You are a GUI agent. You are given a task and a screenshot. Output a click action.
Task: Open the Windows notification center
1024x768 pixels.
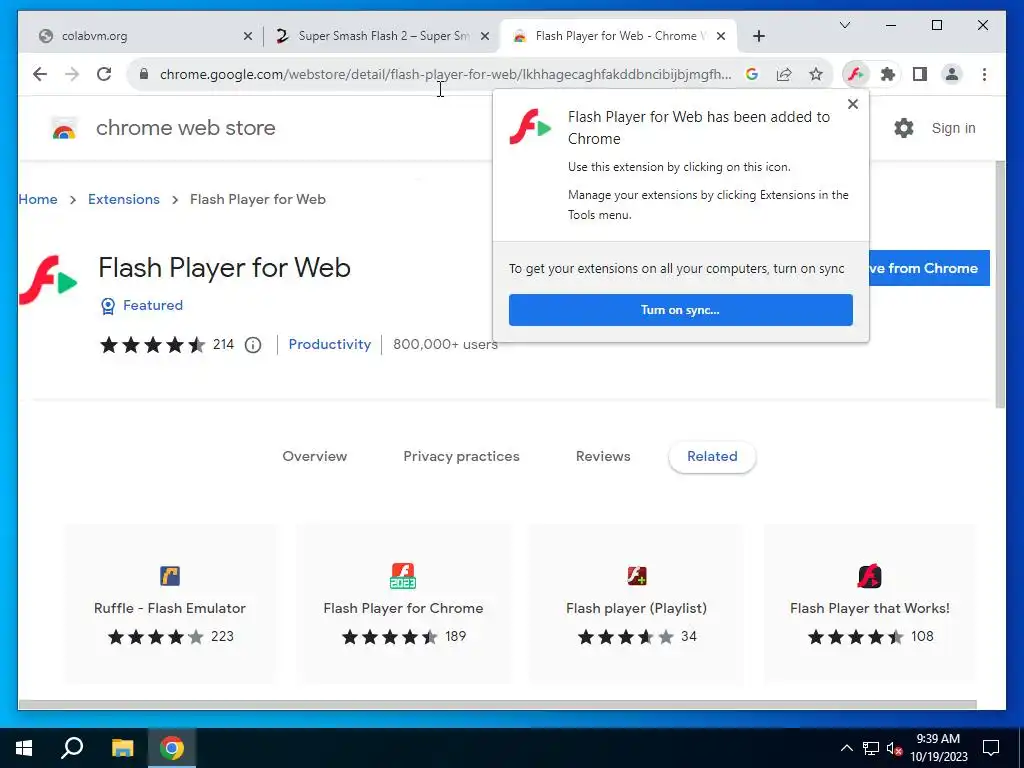coord(991,748)
